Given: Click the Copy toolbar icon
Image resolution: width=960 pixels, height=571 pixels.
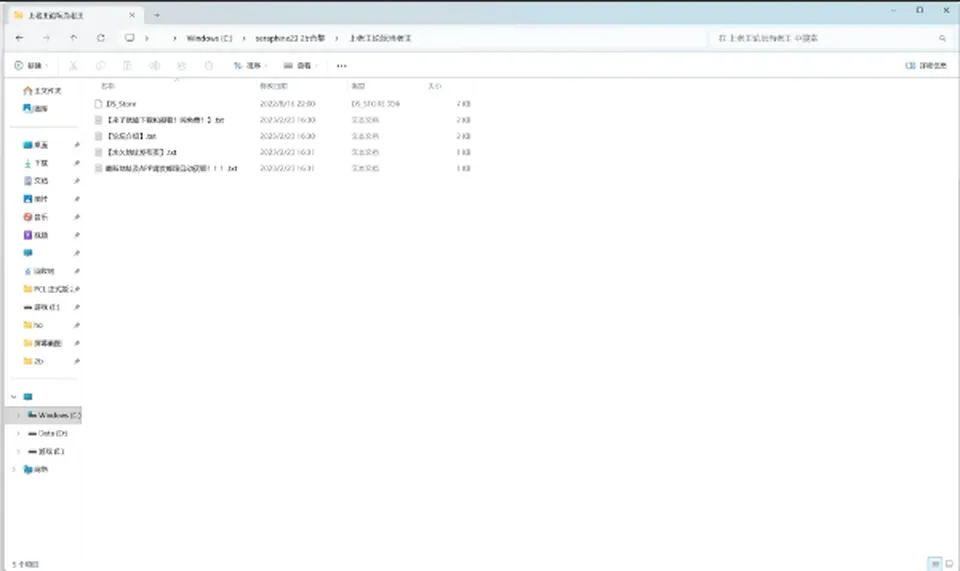Looking at the screenshot, I should tap(100, 65).
